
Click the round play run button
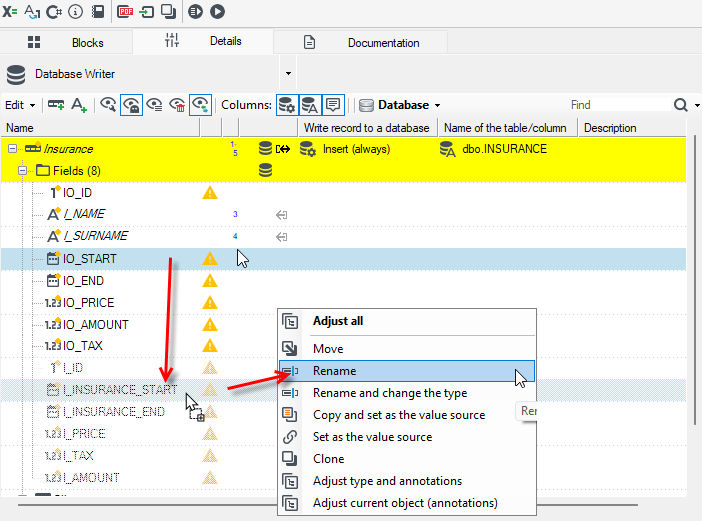click(x=218, y=12)
